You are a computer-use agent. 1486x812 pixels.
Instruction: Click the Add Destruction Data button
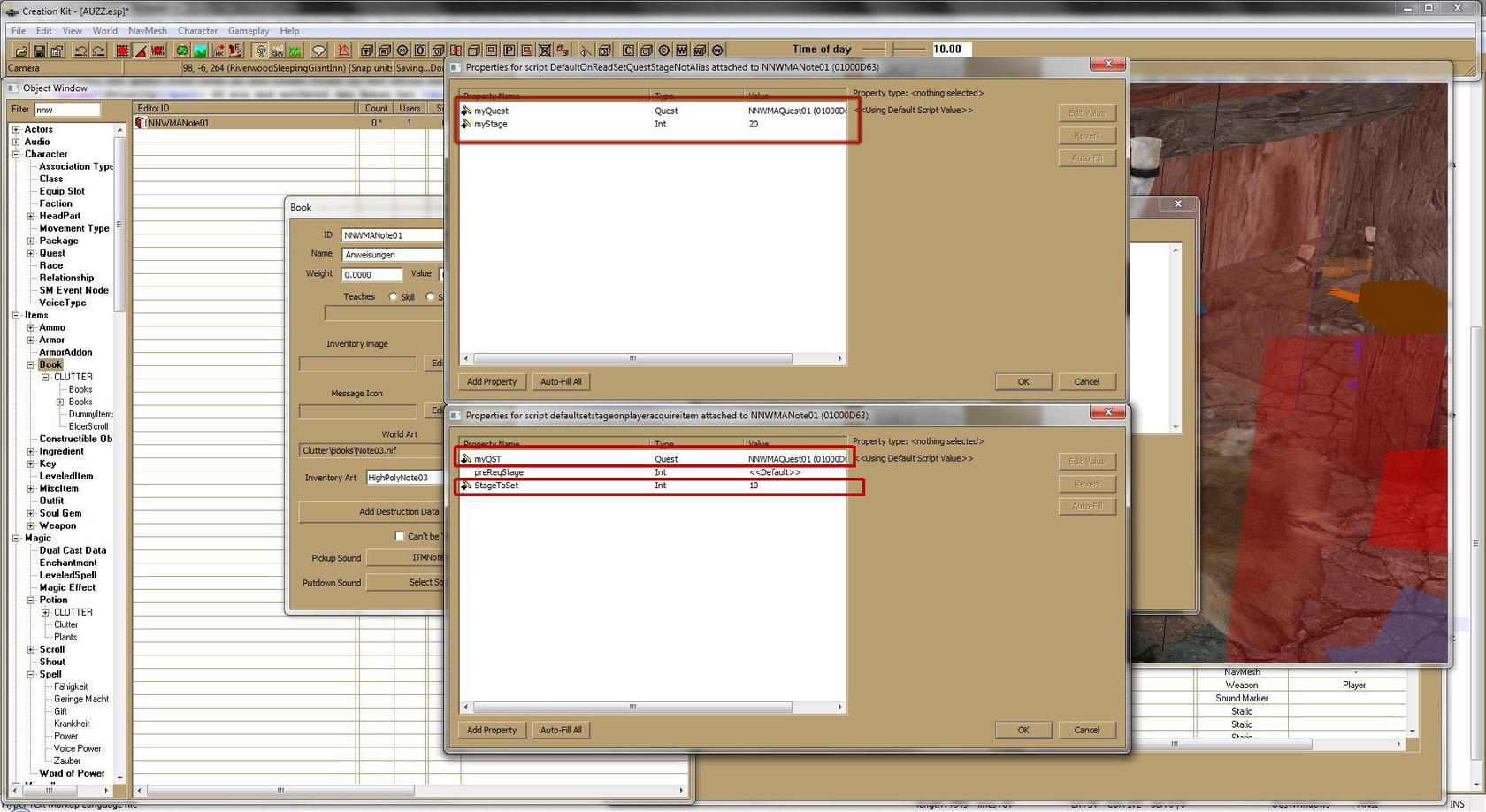(399, 512)
